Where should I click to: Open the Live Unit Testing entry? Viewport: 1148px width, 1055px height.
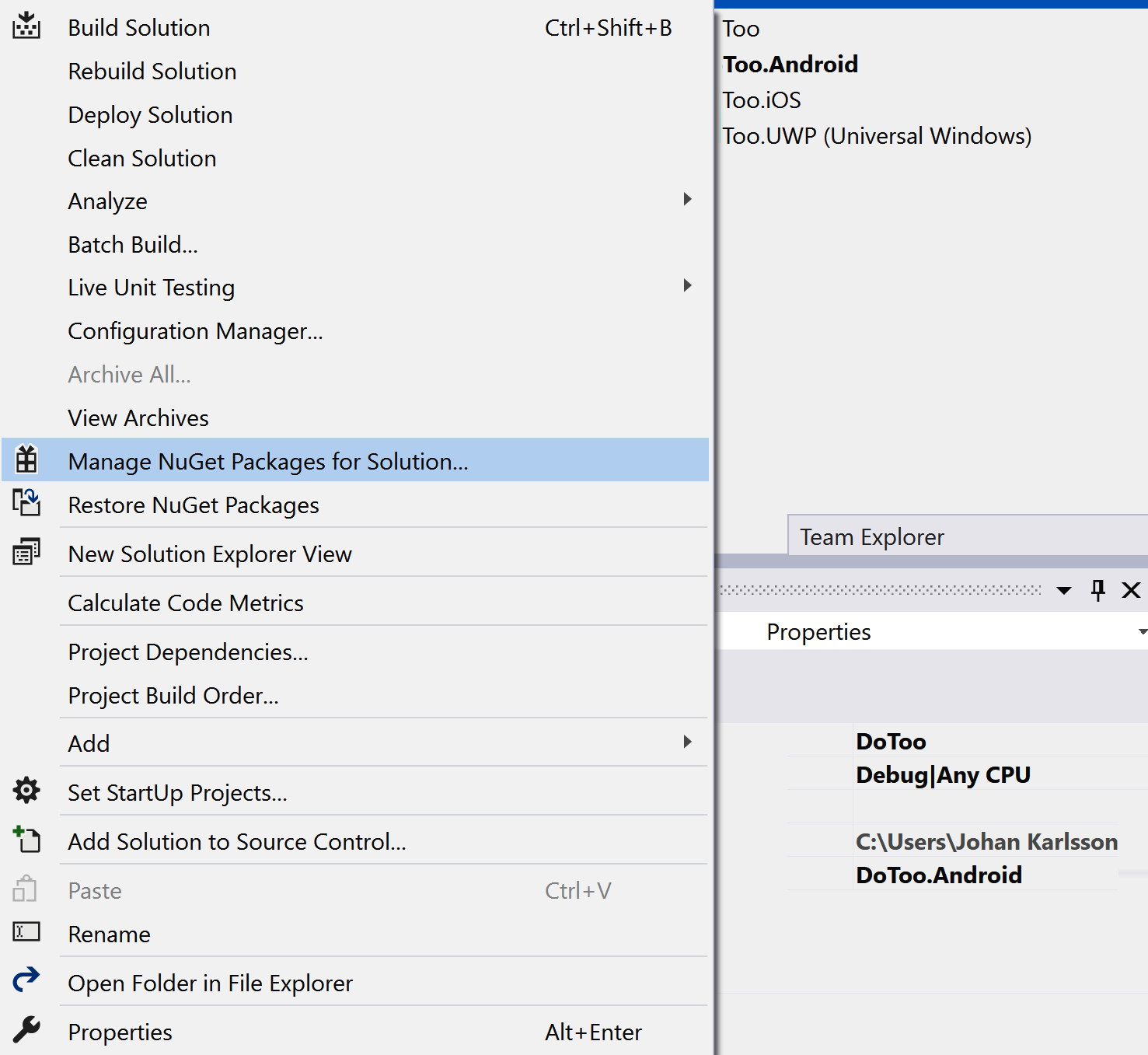point(356,288)
